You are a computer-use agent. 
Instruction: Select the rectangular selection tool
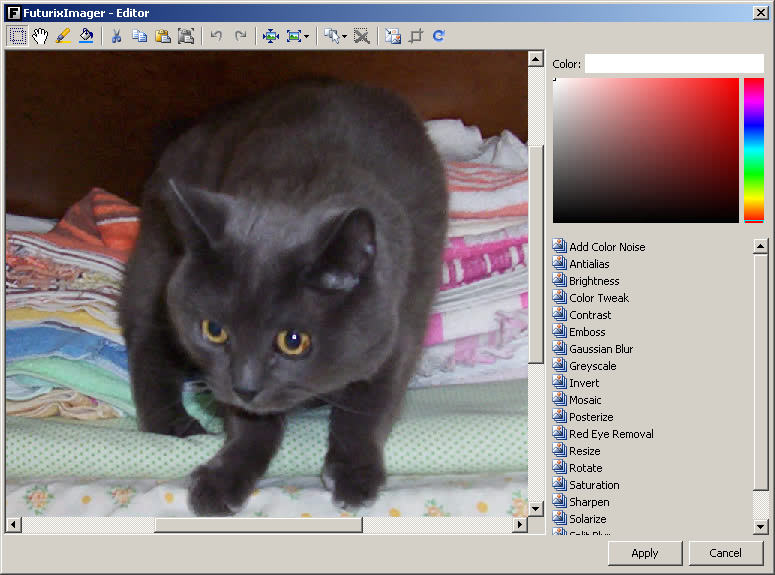(17, 36)
